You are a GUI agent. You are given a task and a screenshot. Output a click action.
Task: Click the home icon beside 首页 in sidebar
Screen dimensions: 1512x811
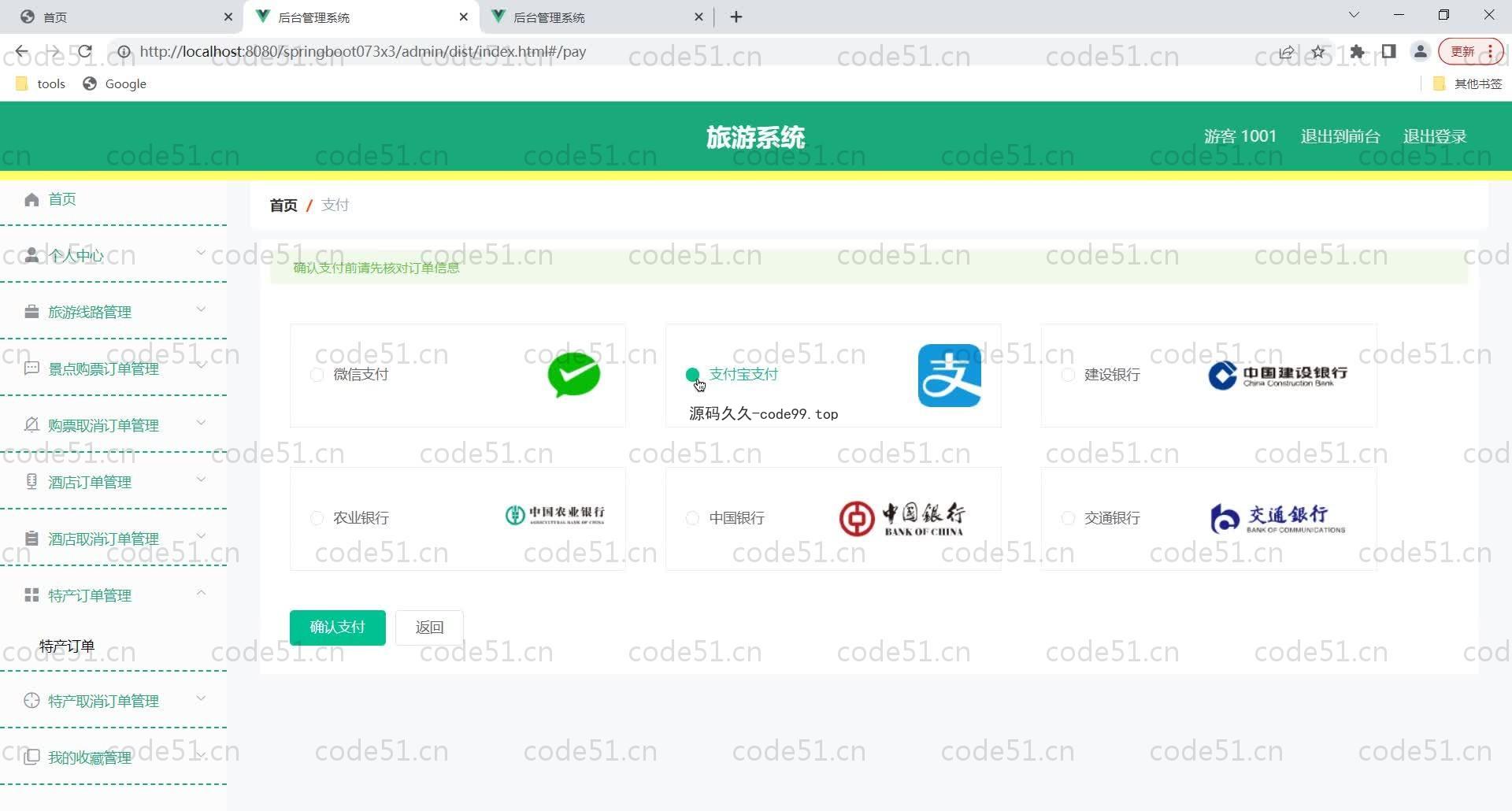click(31, 199)
